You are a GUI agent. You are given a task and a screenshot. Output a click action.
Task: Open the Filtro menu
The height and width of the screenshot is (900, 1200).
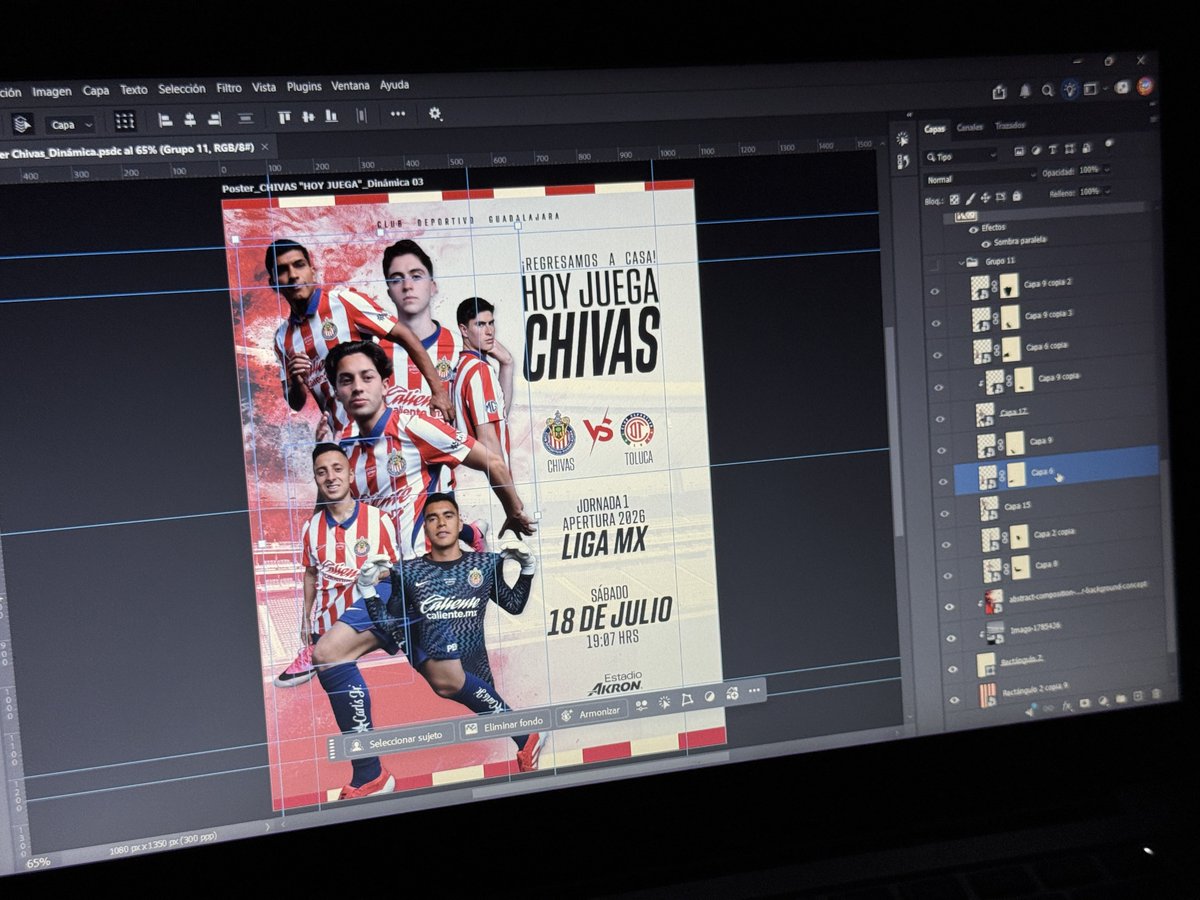[229, 88]
